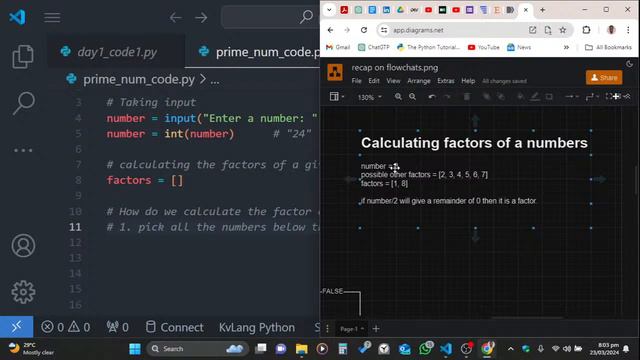Open VS Code remote window indicator

coord(16,327)
